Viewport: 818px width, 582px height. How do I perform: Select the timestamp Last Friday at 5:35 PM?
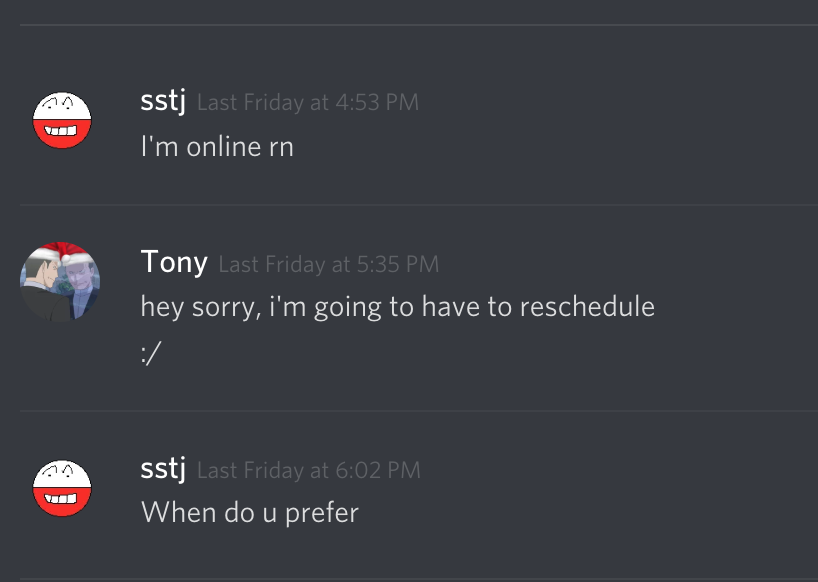pos(329,264)
